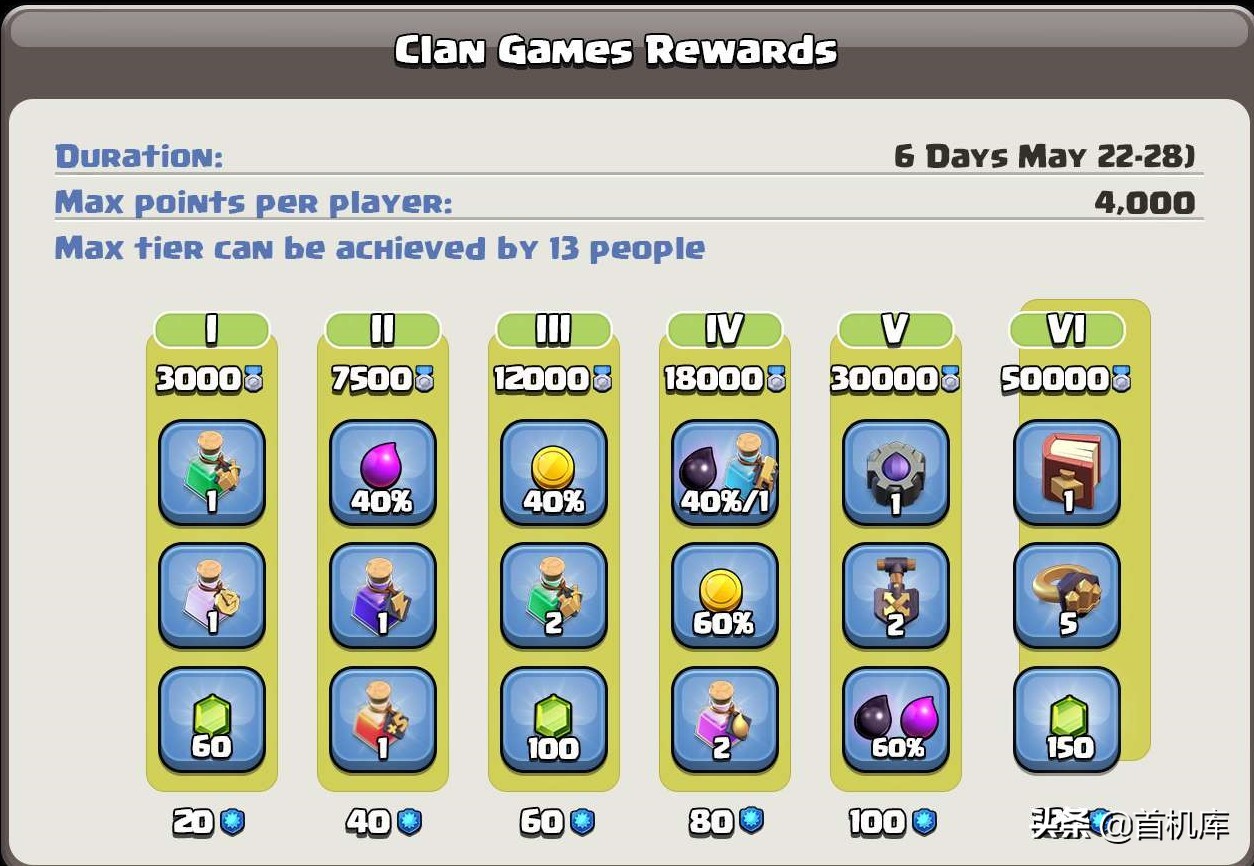Viewport: 1254px width, 866px height.
Task: Choose the 40%/1 dark elixir potion reward
Action: [x=725, y=473]
